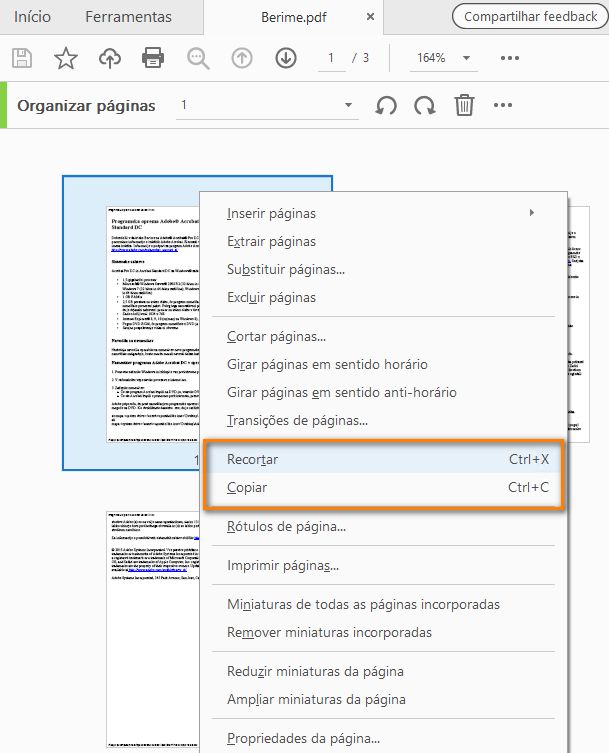Image resolution: width=609 pixels, height=753 pixels.
Task: Open Transições de páginas... entry
Action: tap(383, 420)
